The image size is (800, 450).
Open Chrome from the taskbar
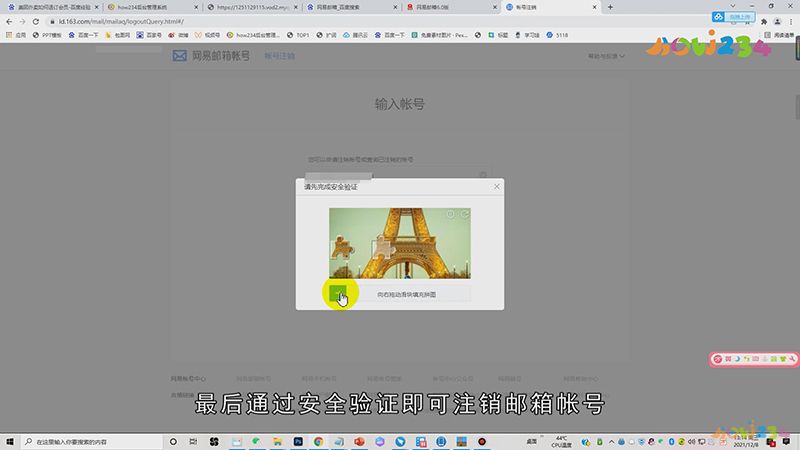(318, 441)
